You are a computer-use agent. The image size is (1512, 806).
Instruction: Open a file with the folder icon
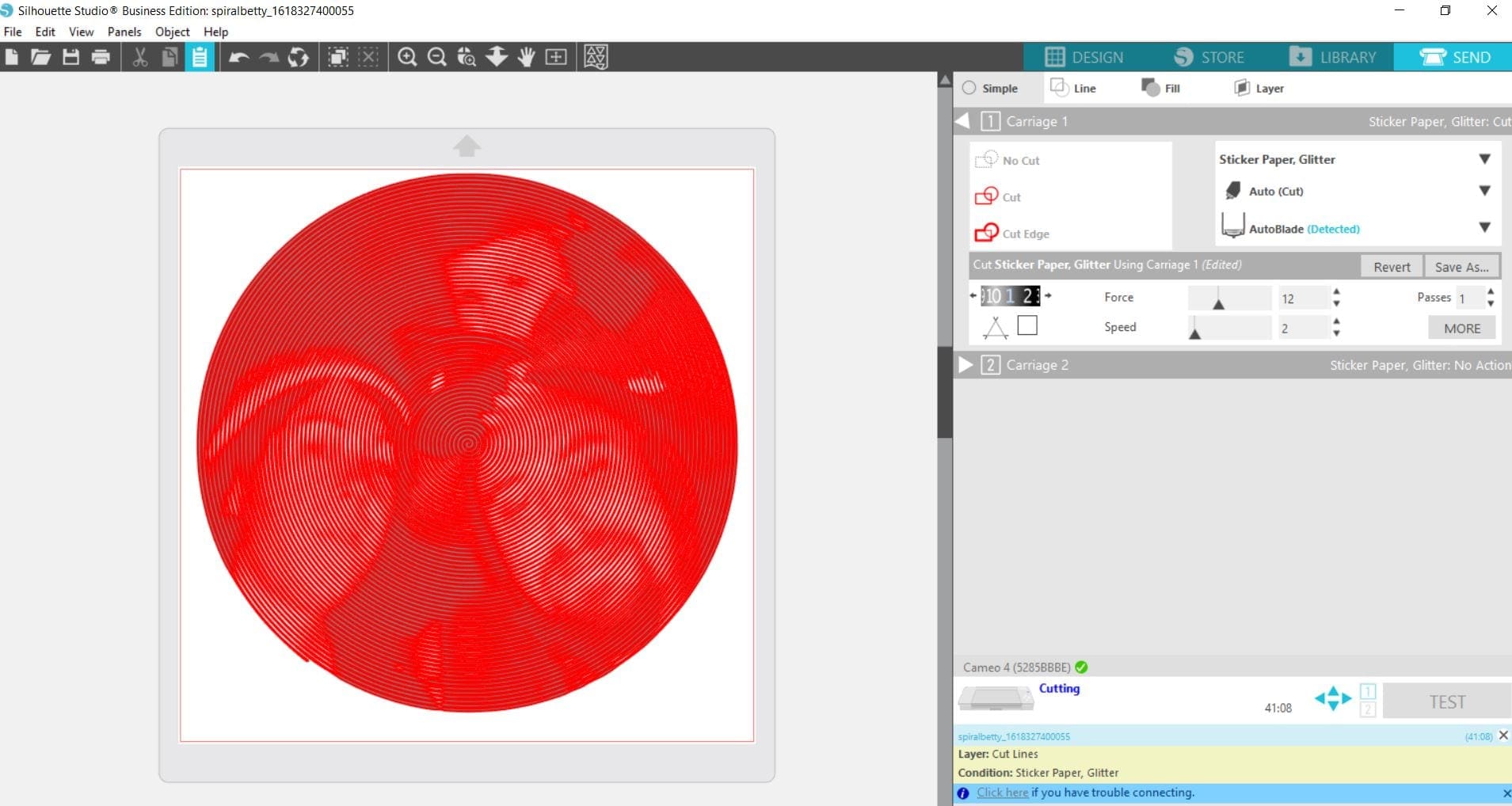(x=40, y=57)
